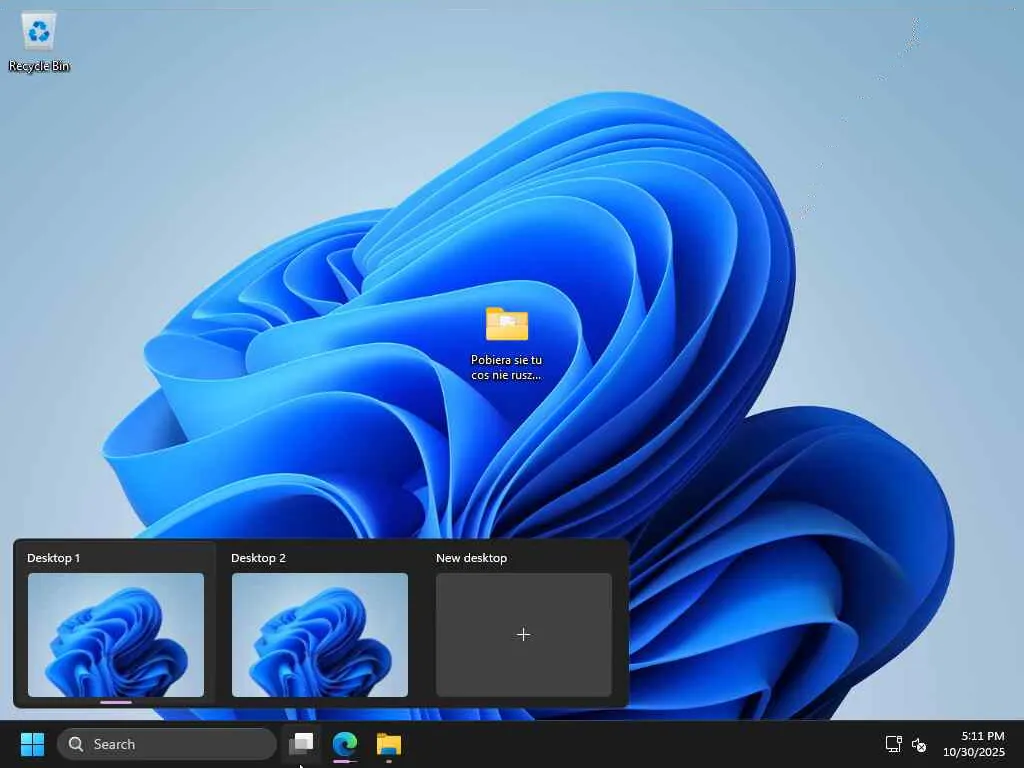Click the muted volume tray icon

(x=919, y=744)
